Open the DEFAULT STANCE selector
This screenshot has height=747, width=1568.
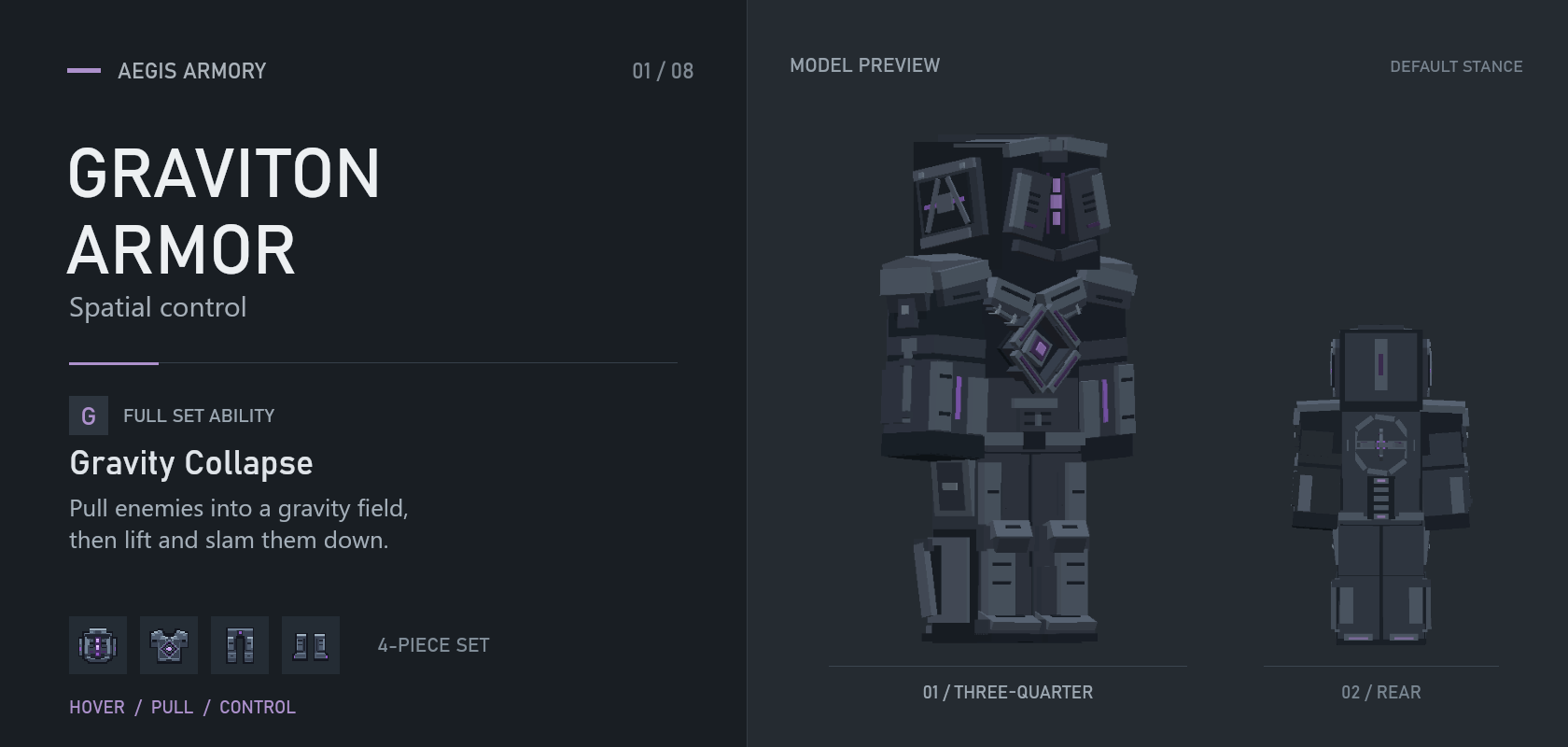(1456, 66)
